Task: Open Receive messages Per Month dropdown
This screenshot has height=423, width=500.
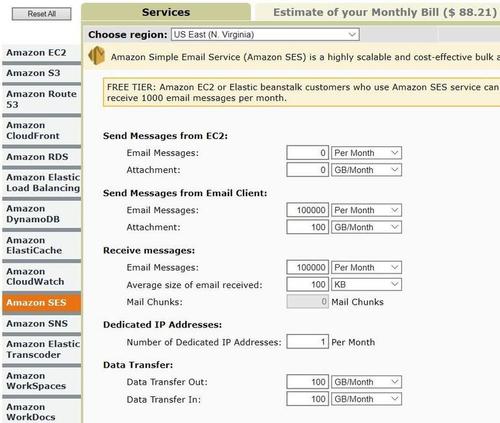Action: click(366, 267)
